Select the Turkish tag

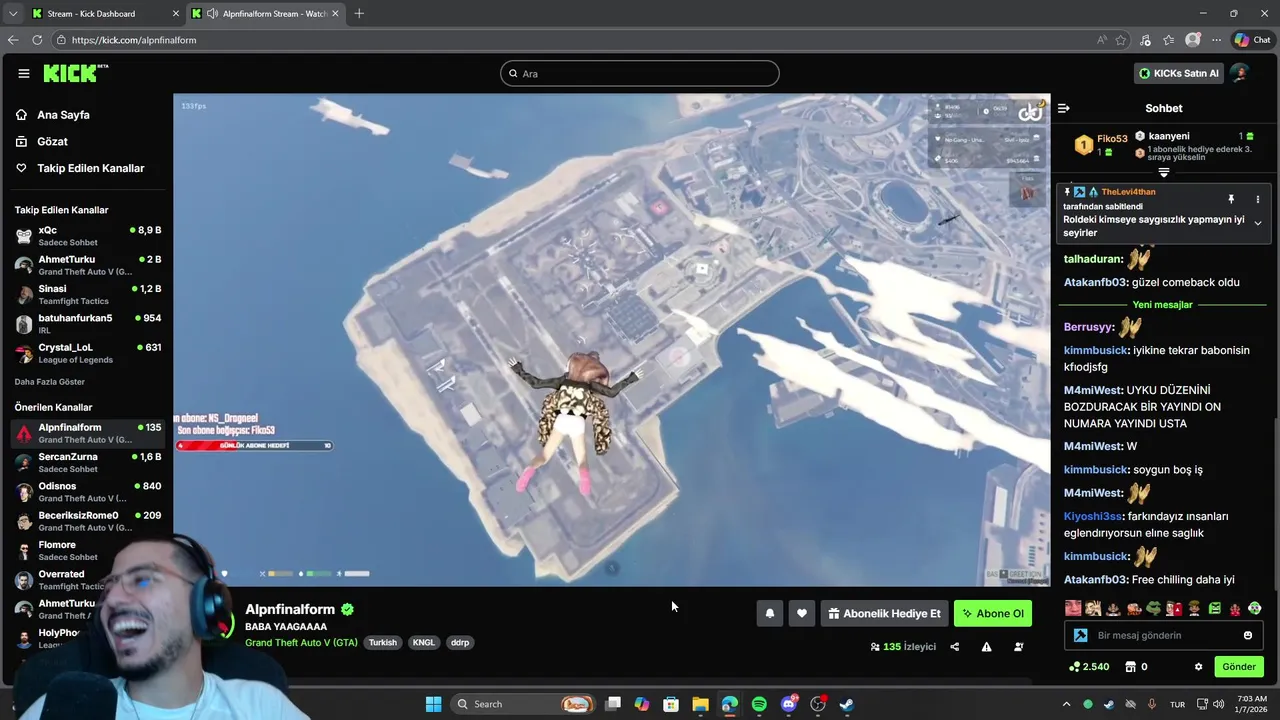(x=383, y=643)
